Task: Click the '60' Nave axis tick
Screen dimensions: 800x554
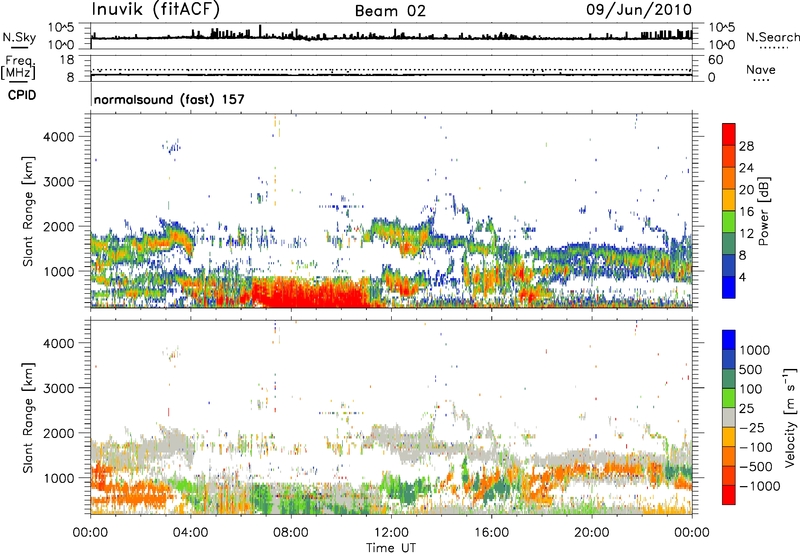Action: pos(715,60)
